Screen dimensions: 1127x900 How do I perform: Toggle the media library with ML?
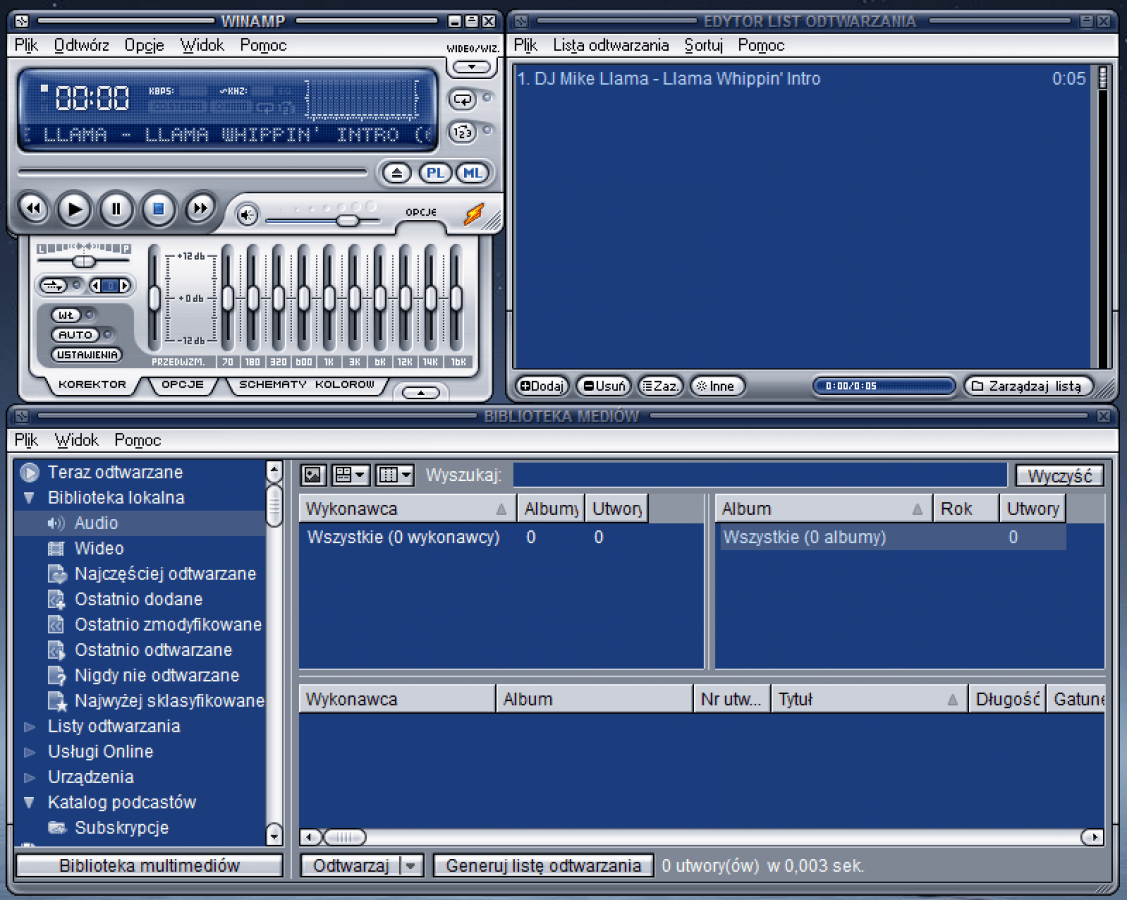coord(472,173)
